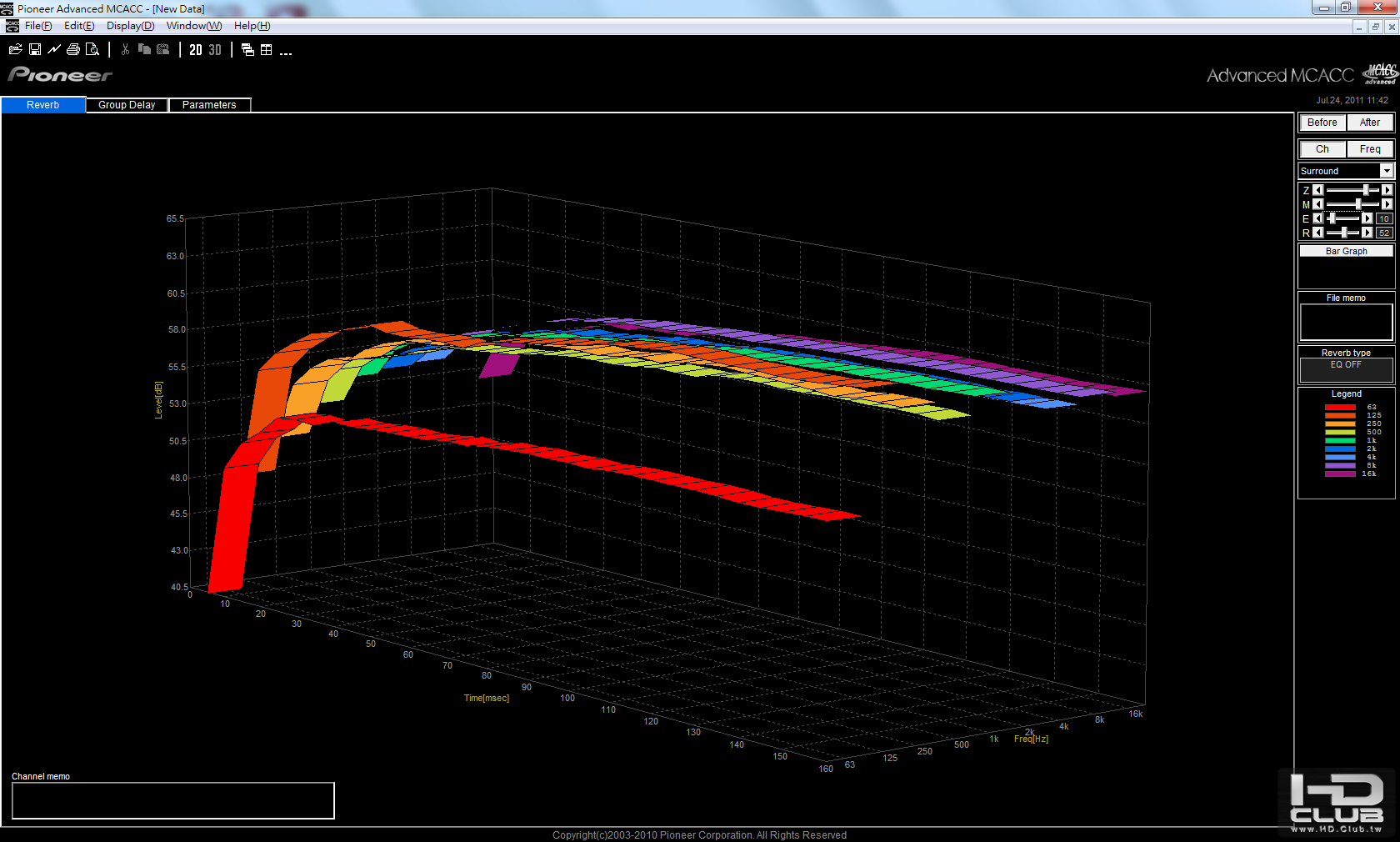Click the tile windows grid icon
The image size is (1400, 842).
pos(267,50)
